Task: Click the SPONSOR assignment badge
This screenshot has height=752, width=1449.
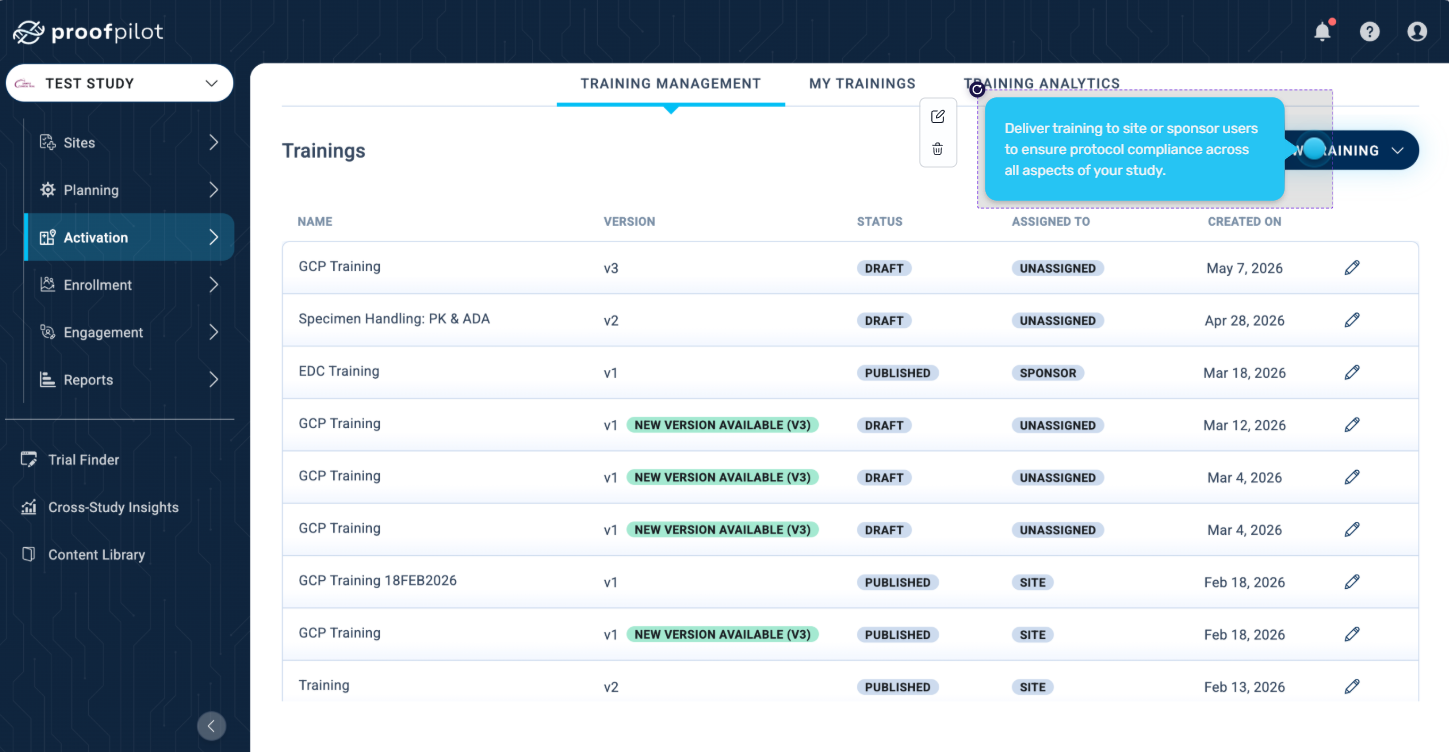Action: pos(1048,373)
